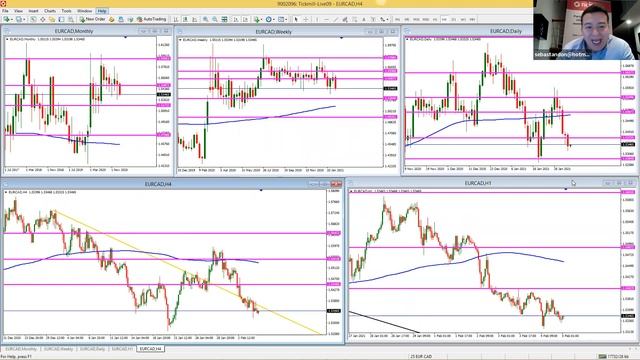Toggle the AutoTrading button
The width and height of the screenshot is (640, 360).
[x=152, y=19]
